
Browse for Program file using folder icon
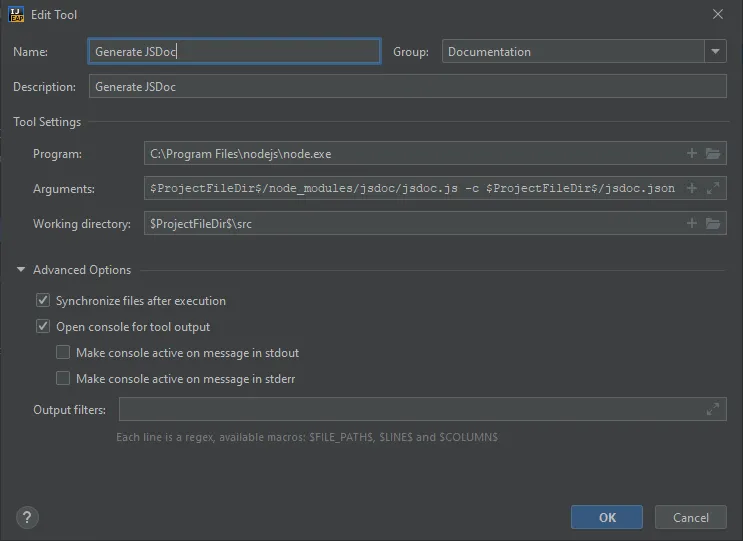click(x=713, y=153)
